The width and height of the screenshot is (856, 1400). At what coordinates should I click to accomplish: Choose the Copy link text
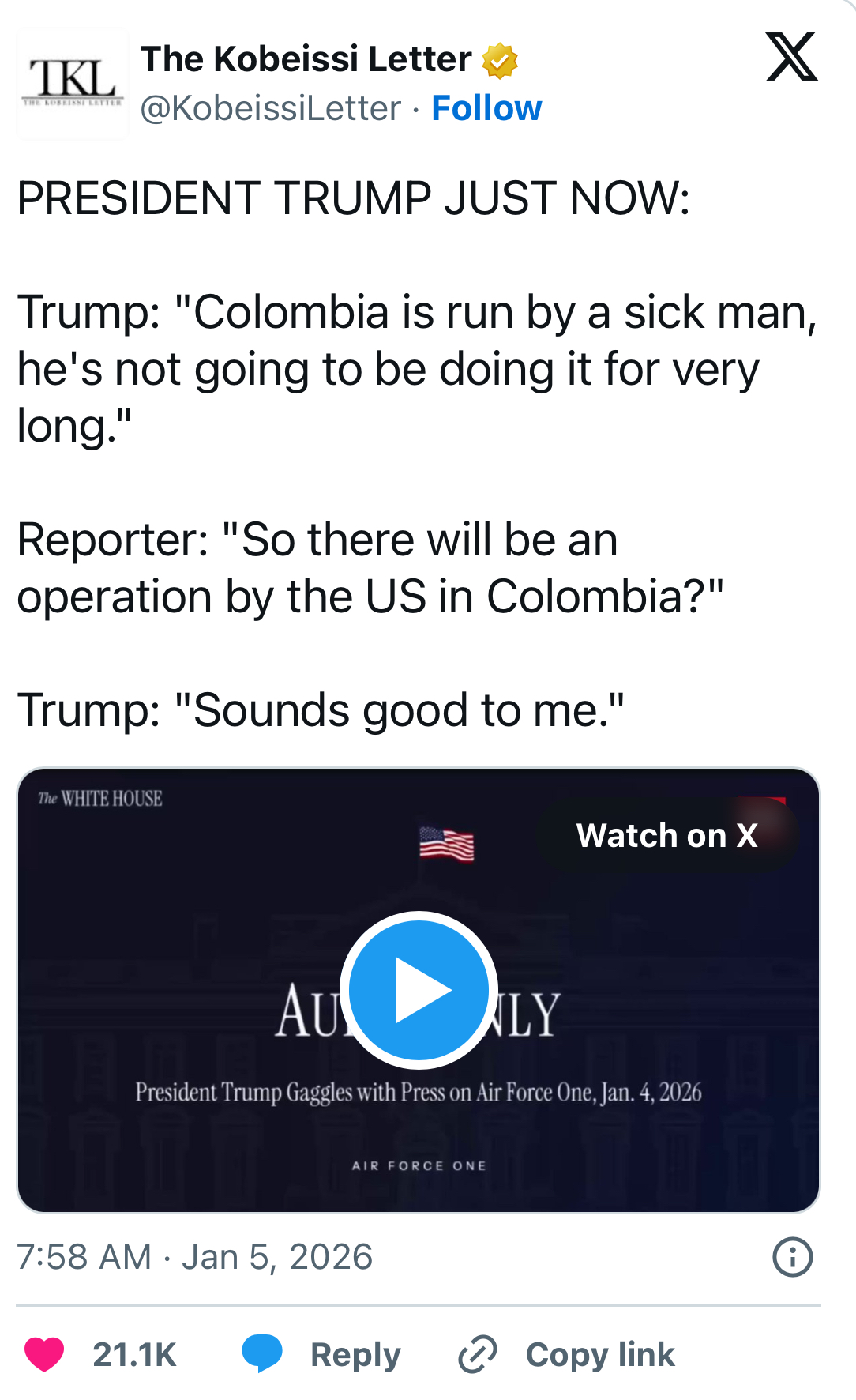600,1354
